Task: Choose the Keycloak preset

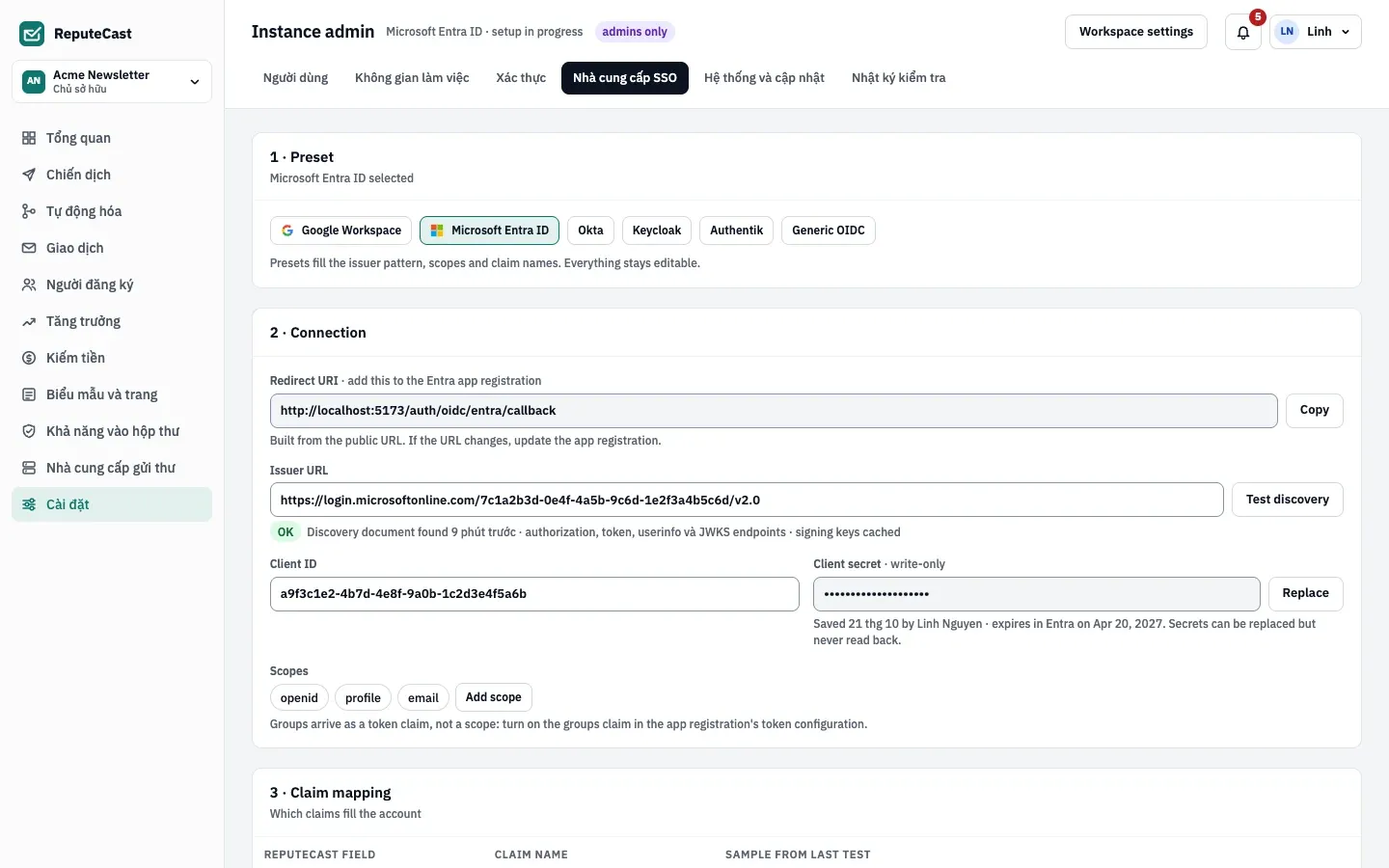Action: tap(657, 231)
